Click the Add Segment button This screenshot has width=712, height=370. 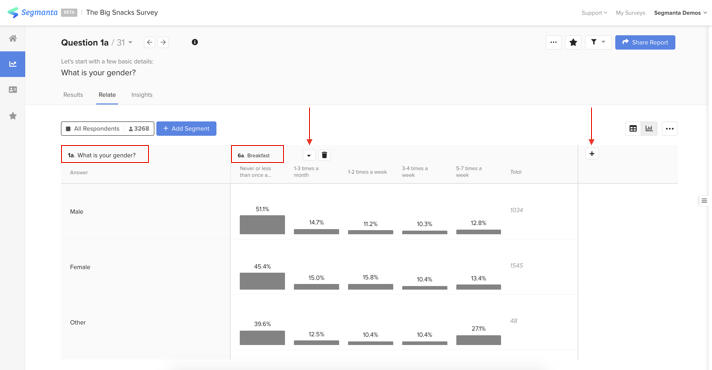tap(186, 128)
